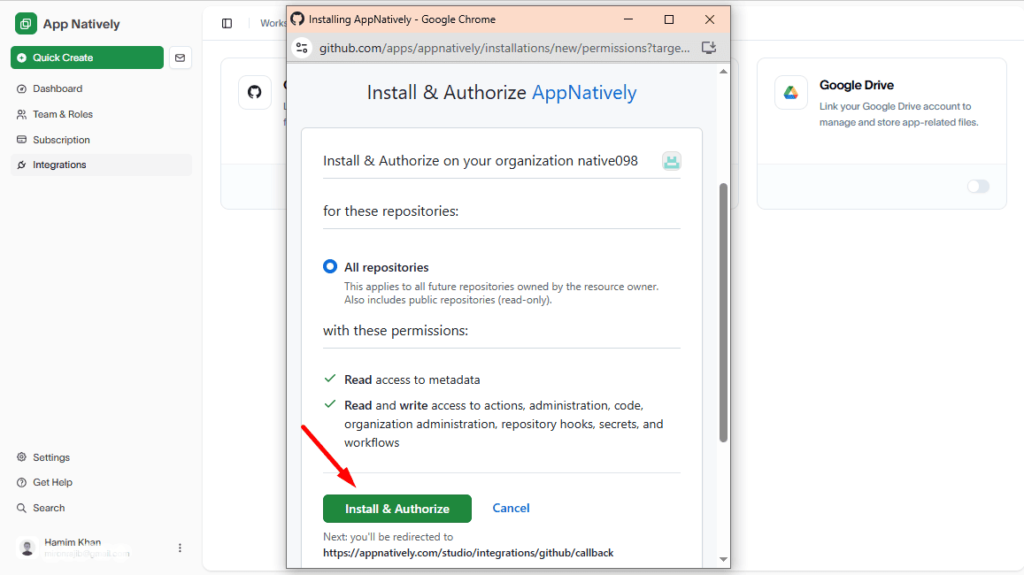The image size is (1024, 575).
Task: Close the Installing AppNatively popup
Action: [x=709, y=20]
